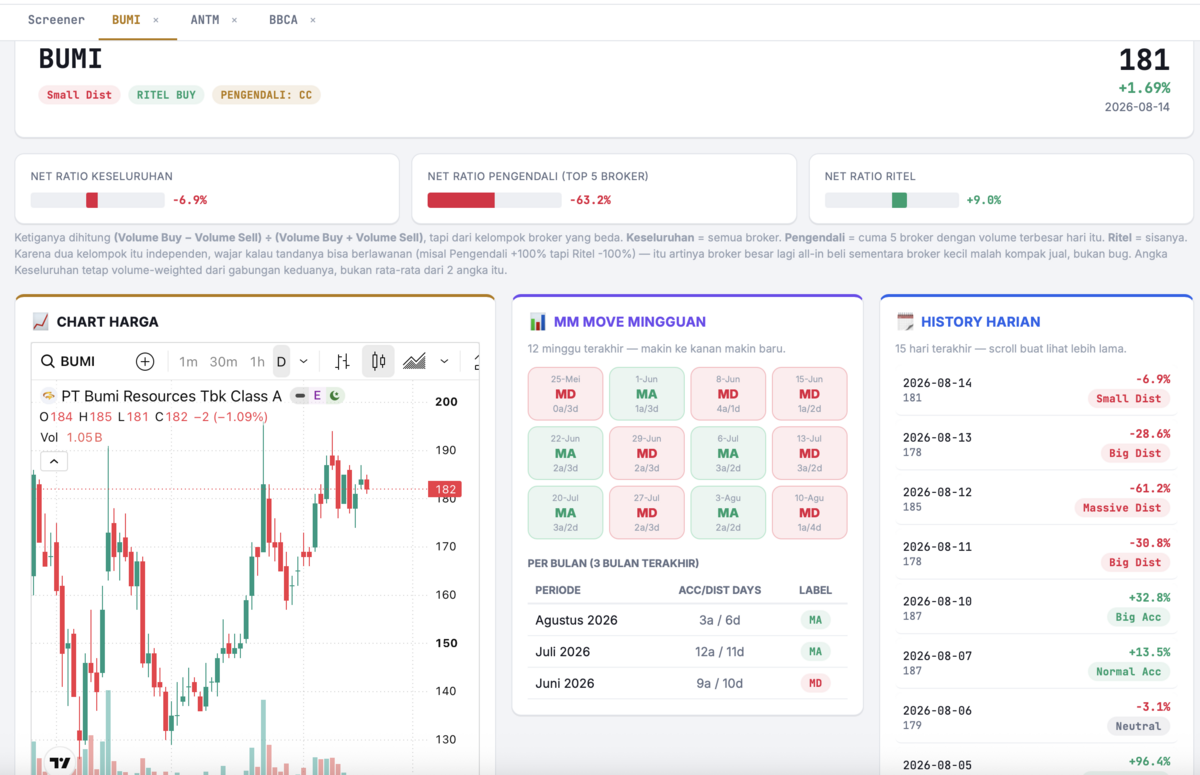Image resolution: width=1200 pixels, height=775 pixels.
Task: Open the timeframe interval dropdown arrow
Action: click(x=304, y=362)
